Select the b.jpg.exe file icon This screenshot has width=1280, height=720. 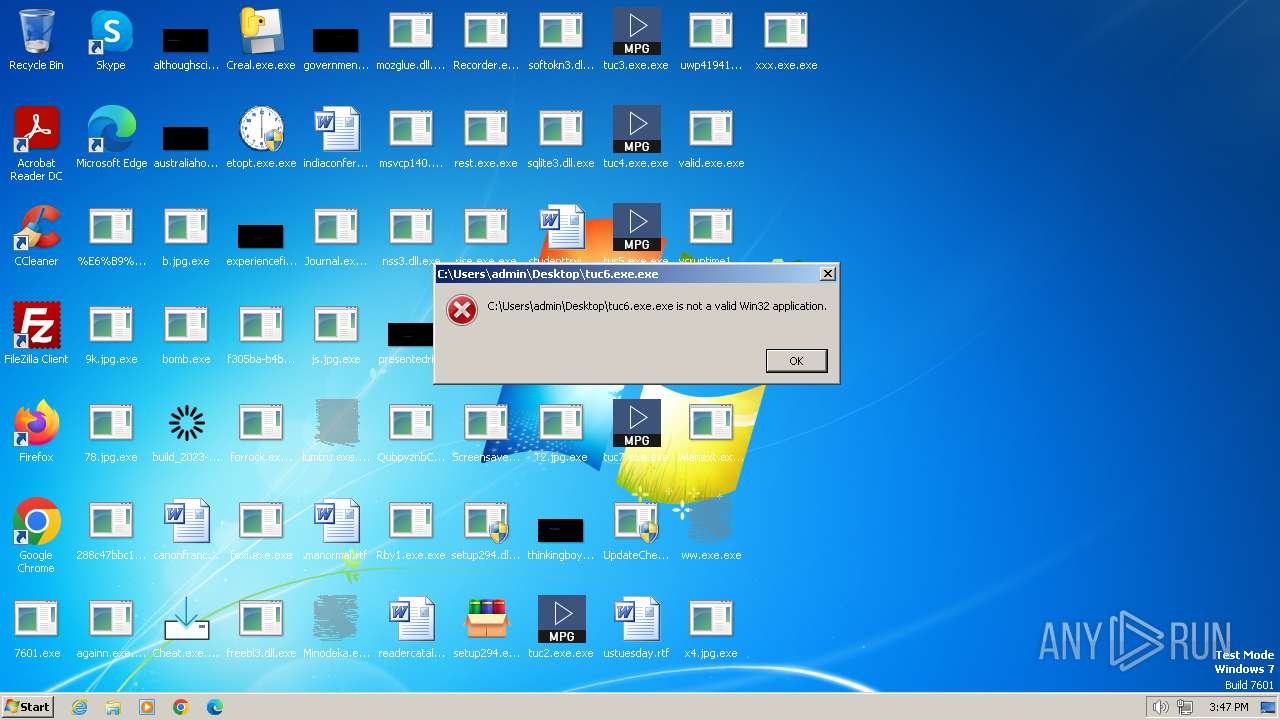pyautogui.click(x=186, y=227)
